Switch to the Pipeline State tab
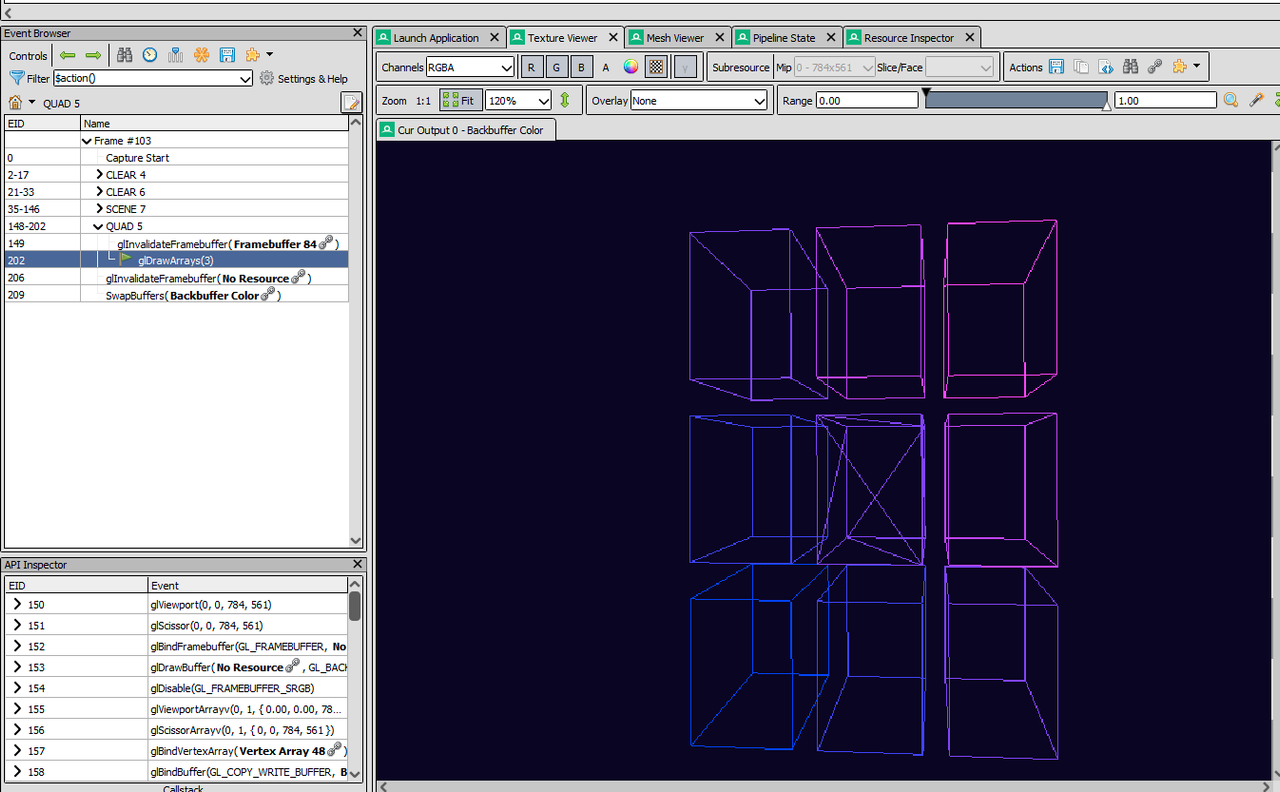The width and height of the screenshot is (1280, 792). pos(784,38)
